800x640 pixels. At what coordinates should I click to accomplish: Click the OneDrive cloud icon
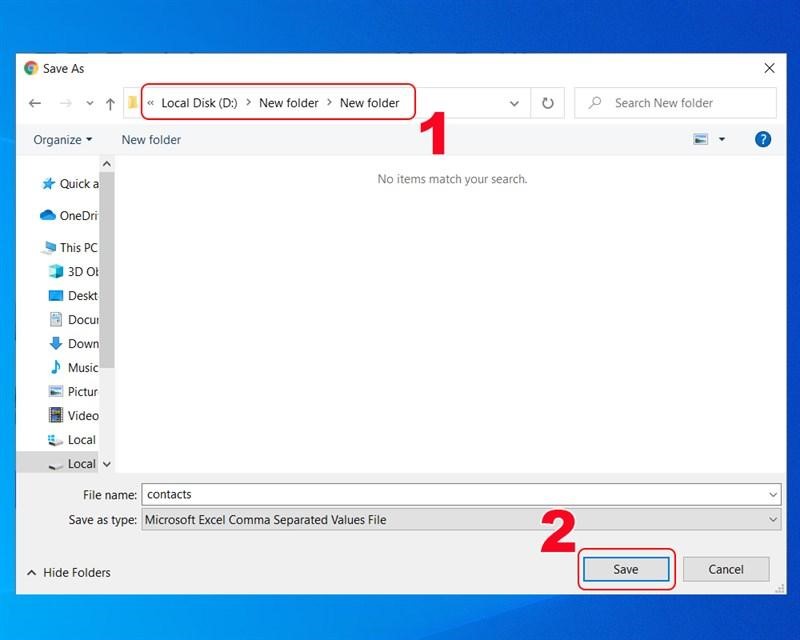(x=47, y=215)
